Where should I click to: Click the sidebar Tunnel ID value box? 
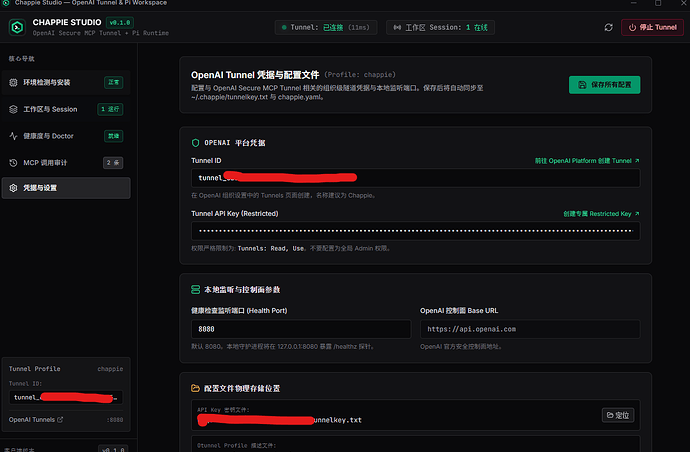tap(66, 397)
